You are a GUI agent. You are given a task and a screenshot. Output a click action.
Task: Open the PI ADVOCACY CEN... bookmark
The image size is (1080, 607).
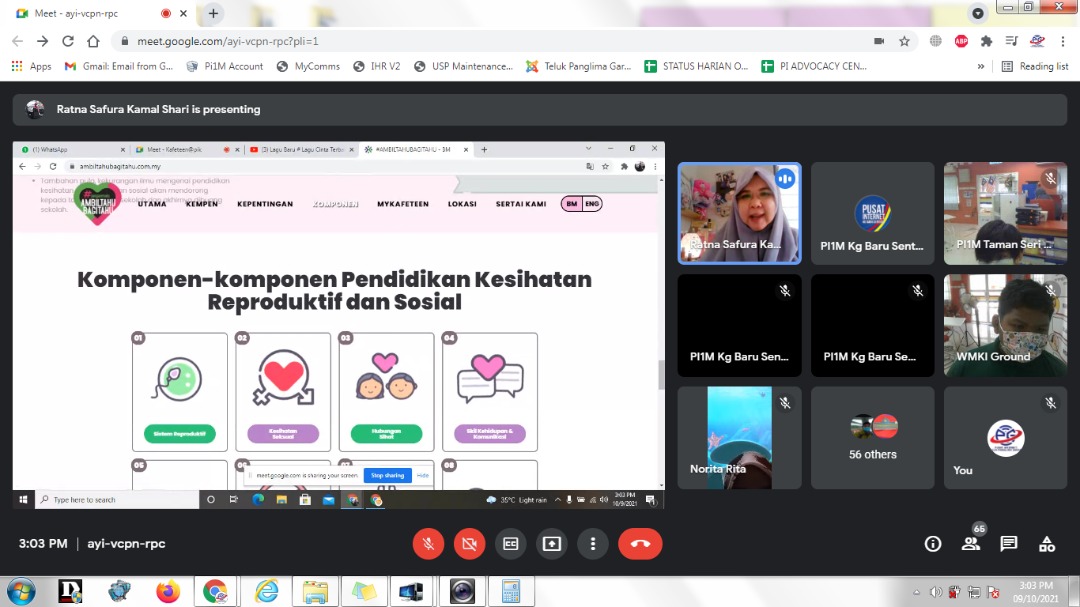pos(814,66)
